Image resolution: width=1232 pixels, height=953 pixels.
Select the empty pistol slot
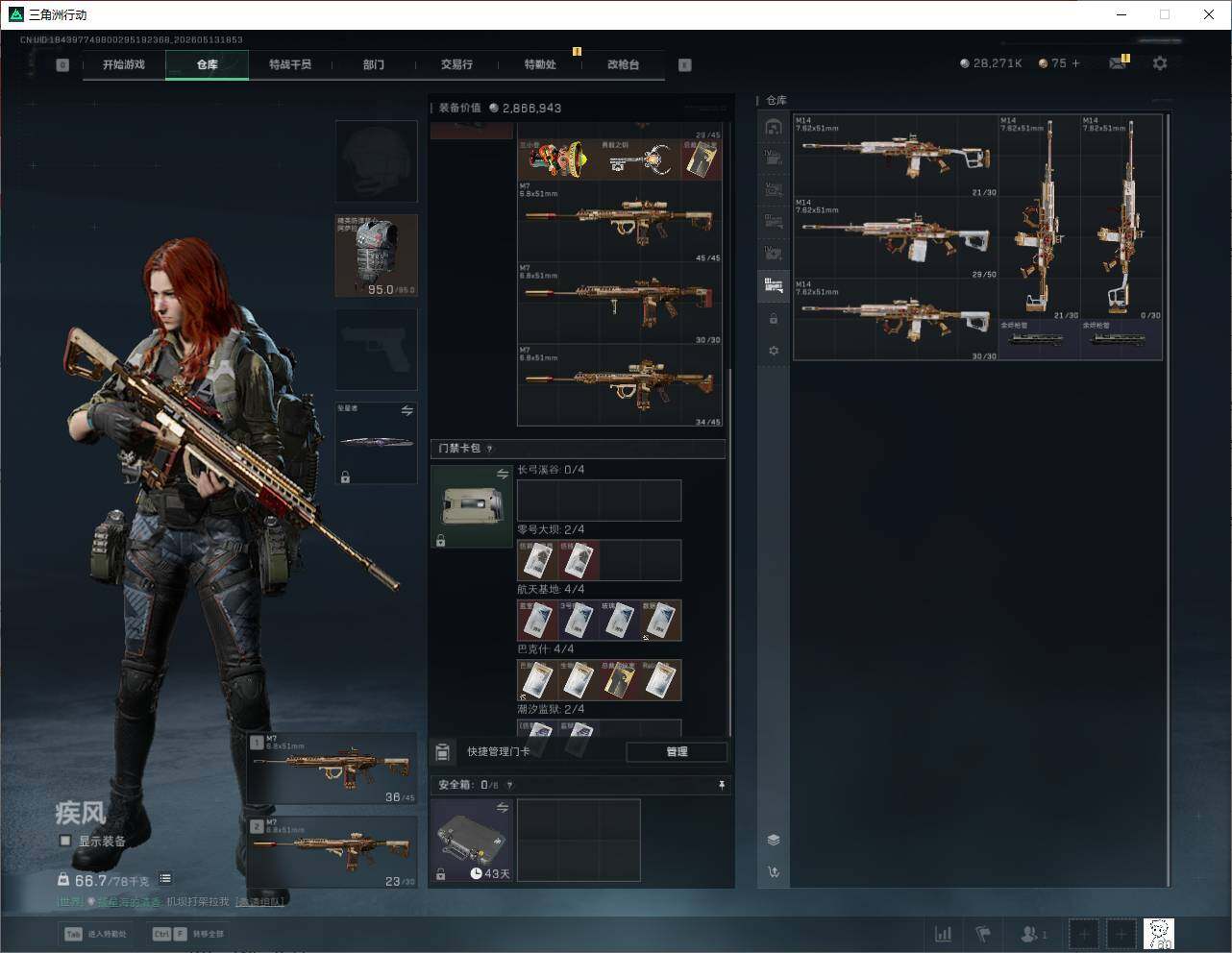point(377,350)
